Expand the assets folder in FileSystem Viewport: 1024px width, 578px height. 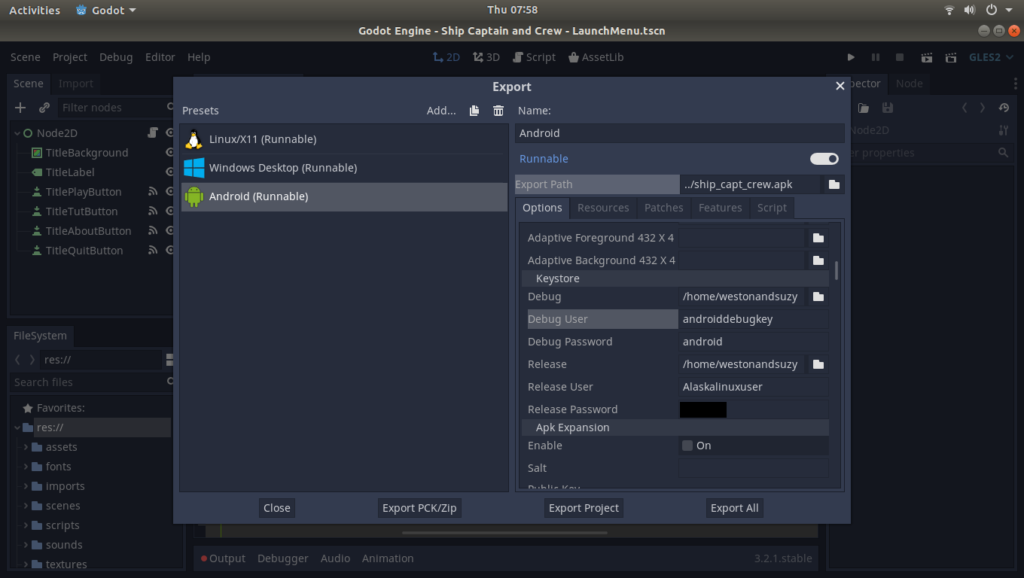point(26,447)
